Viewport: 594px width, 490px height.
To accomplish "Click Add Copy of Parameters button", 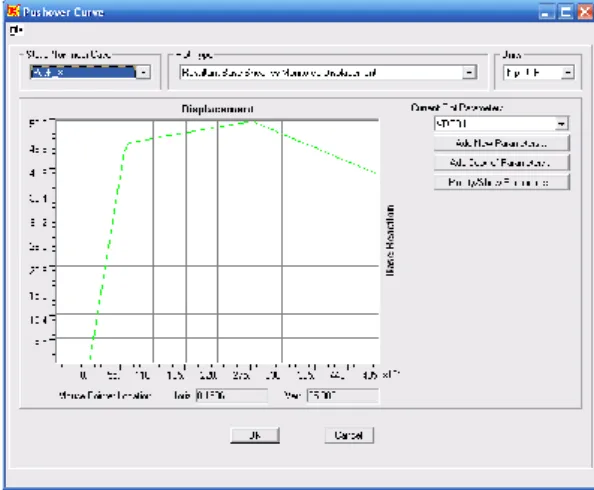I will tap(501, 163).
